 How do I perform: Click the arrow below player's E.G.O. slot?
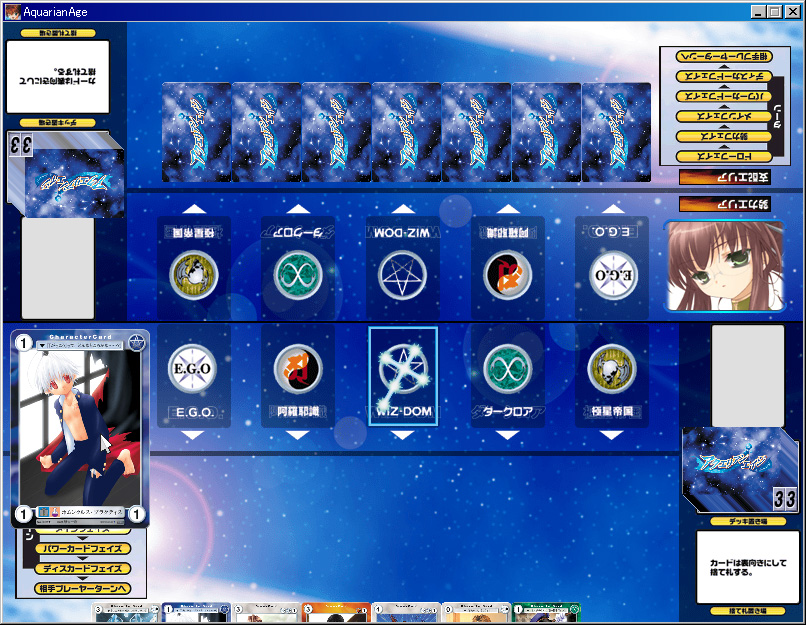pyautogui.click(x=193, y=435)
